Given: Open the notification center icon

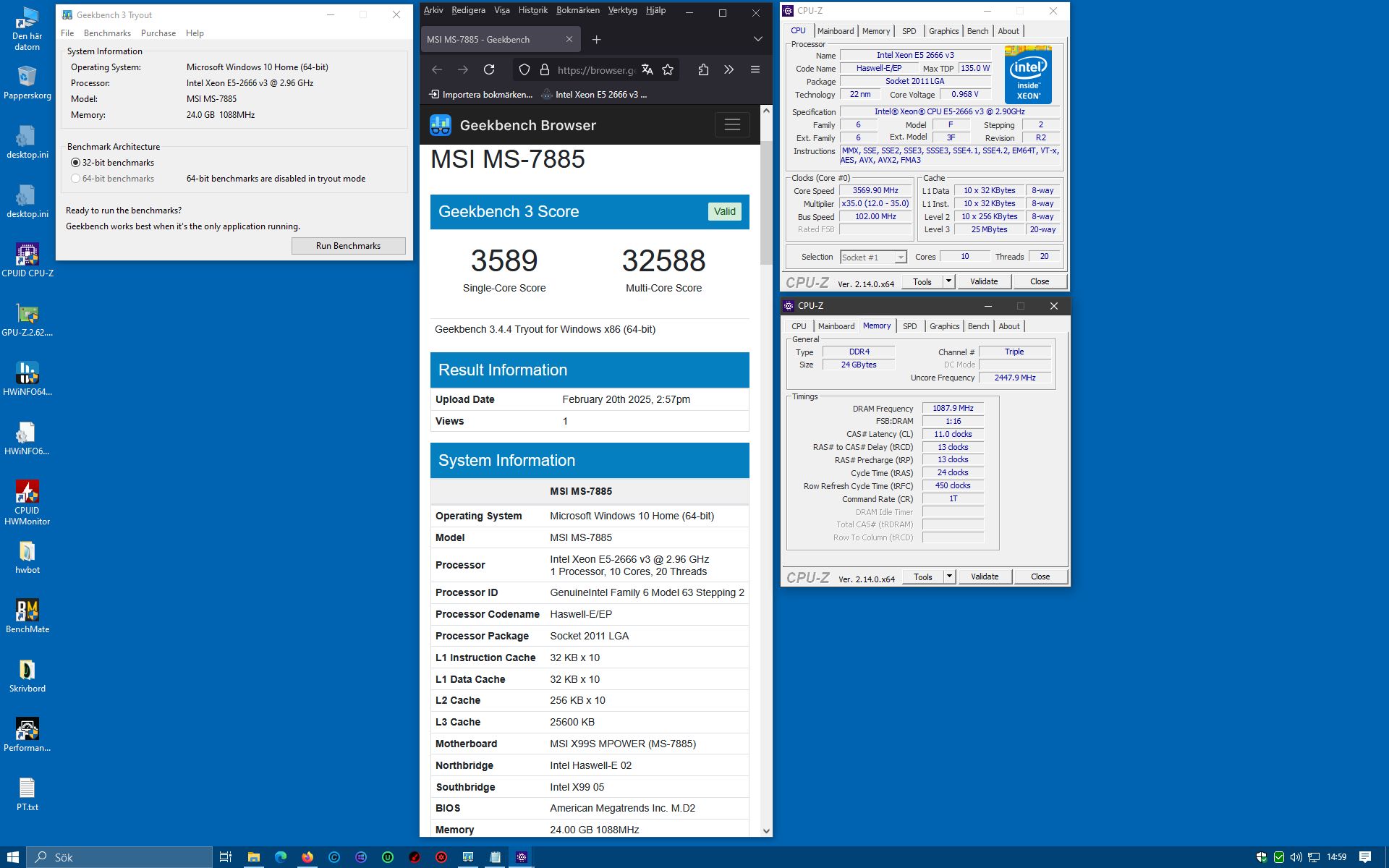Looking at the screenshot, I should coord(1365,857).
